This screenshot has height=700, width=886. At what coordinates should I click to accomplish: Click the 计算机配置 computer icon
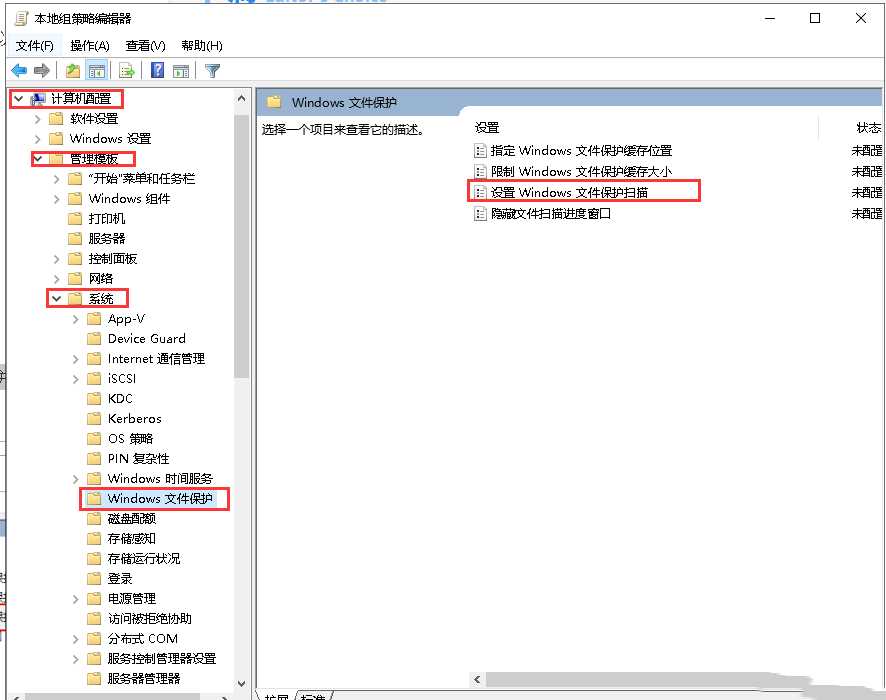[38, 99]
